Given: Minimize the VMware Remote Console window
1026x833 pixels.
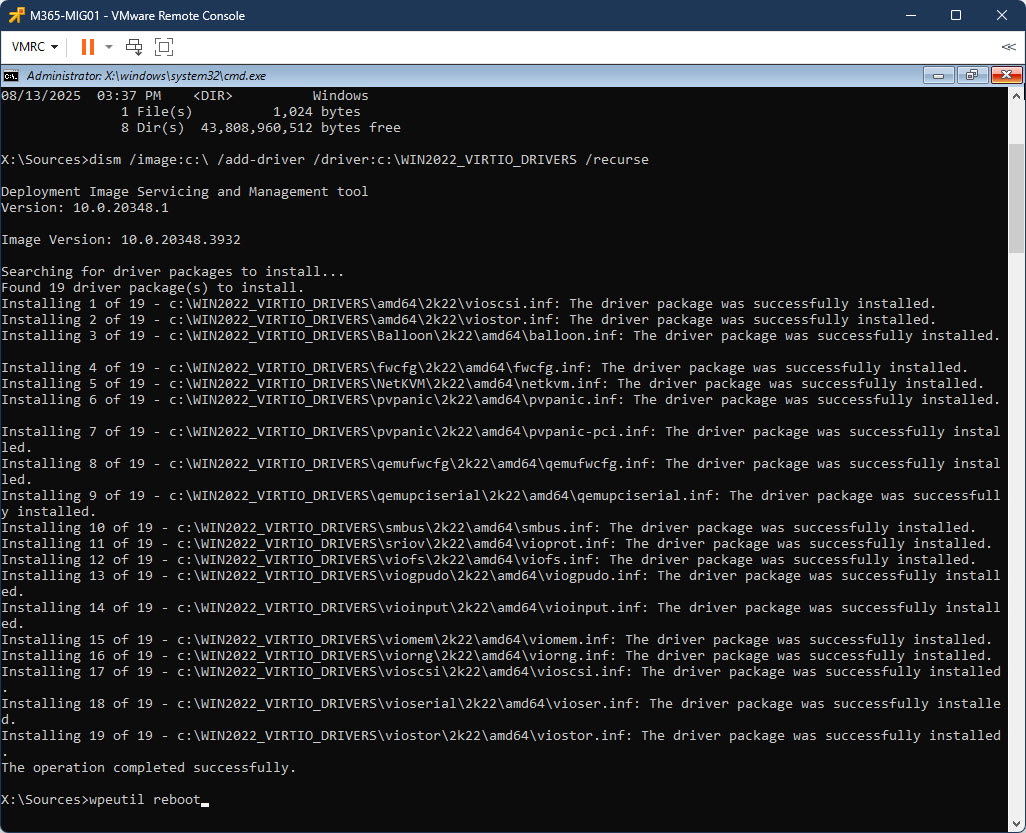Looking at the screenshot, I should coord(910,15).
